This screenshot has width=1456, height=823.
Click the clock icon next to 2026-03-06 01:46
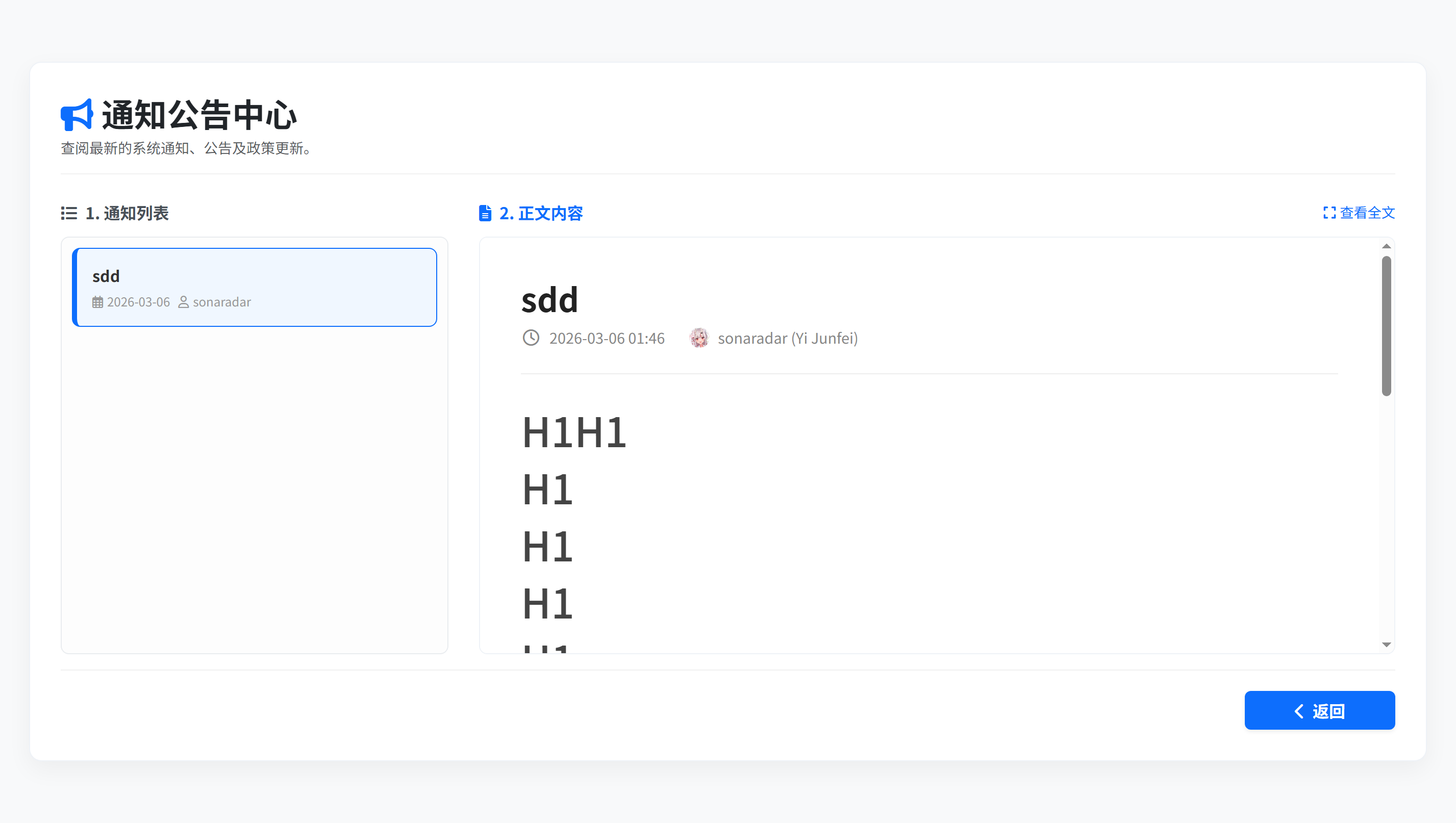click(531, 338)
